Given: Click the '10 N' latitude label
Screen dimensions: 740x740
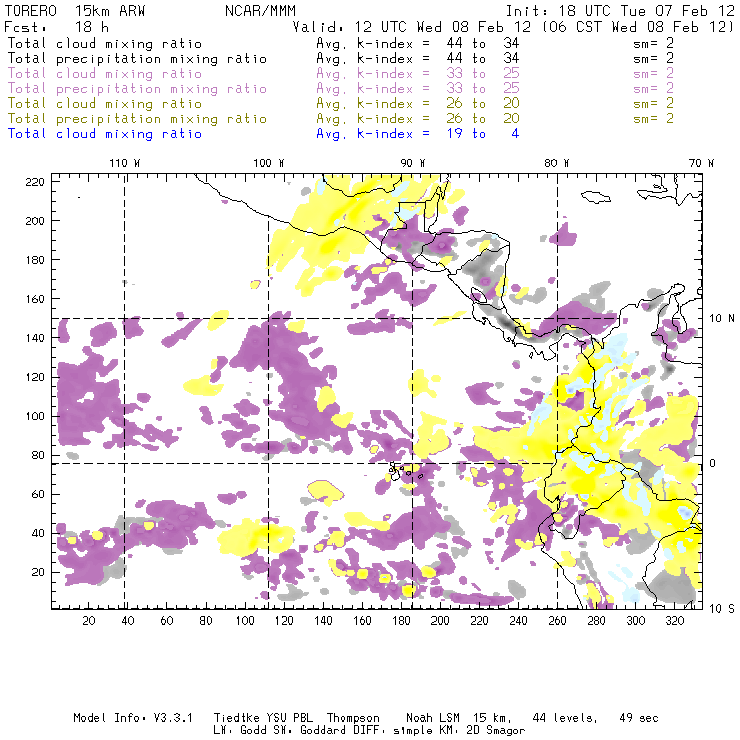Looking at the screenshot, I should click(x=722, y=319).
